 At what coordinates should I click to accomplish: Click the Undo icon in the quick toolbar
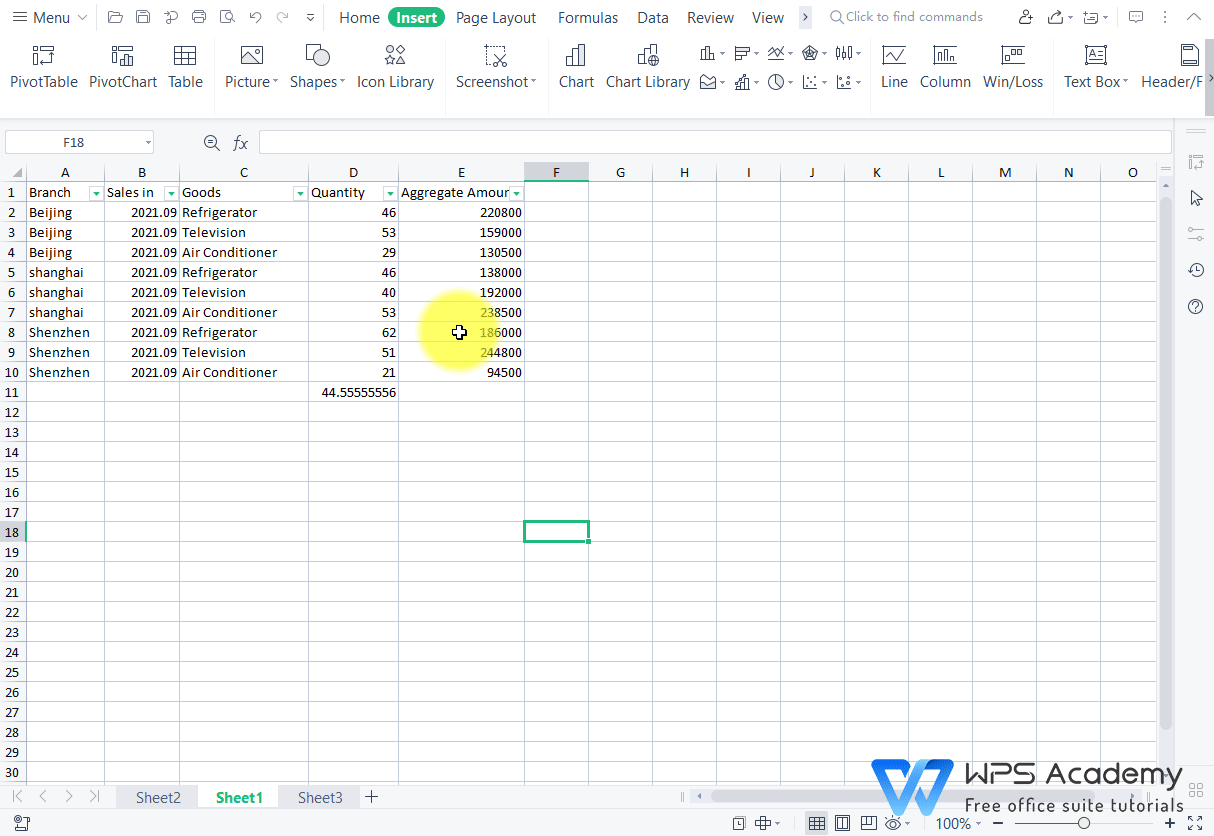[256, 17]
